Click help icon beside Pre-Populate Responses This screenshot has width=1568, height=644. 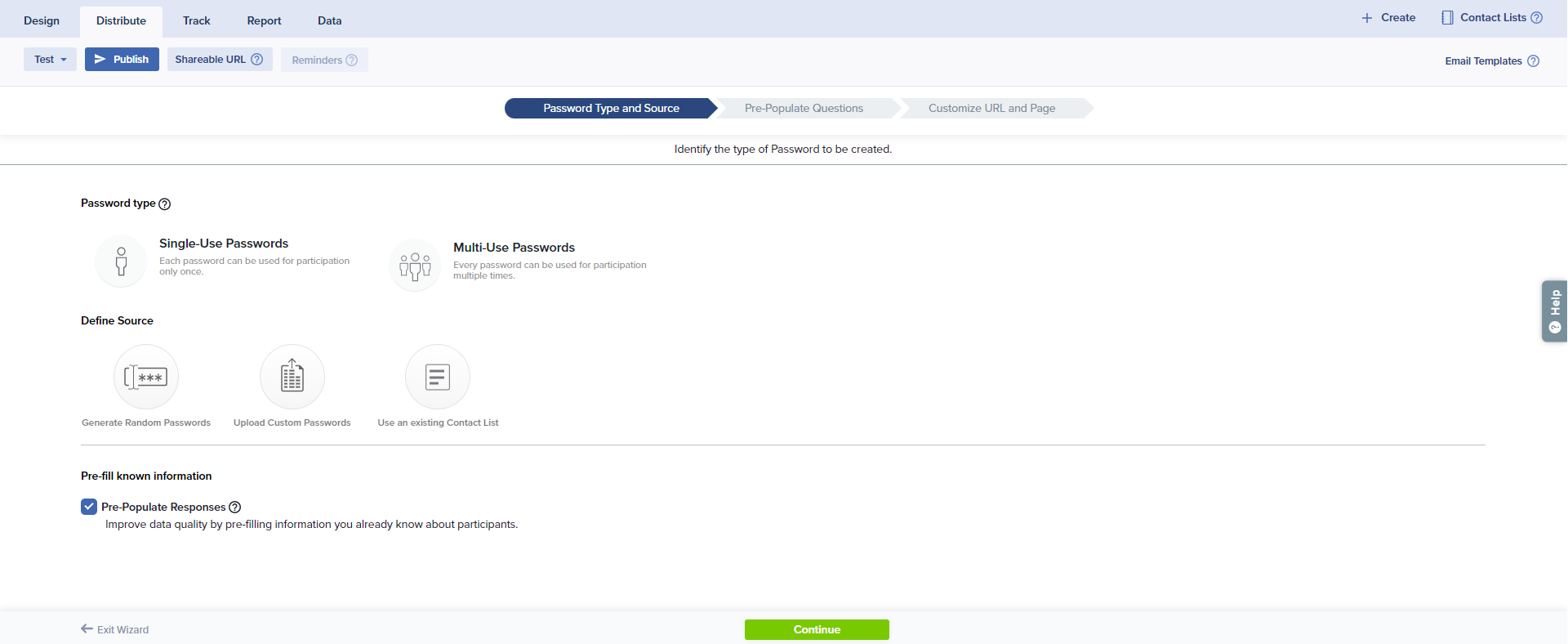(235, 508)
